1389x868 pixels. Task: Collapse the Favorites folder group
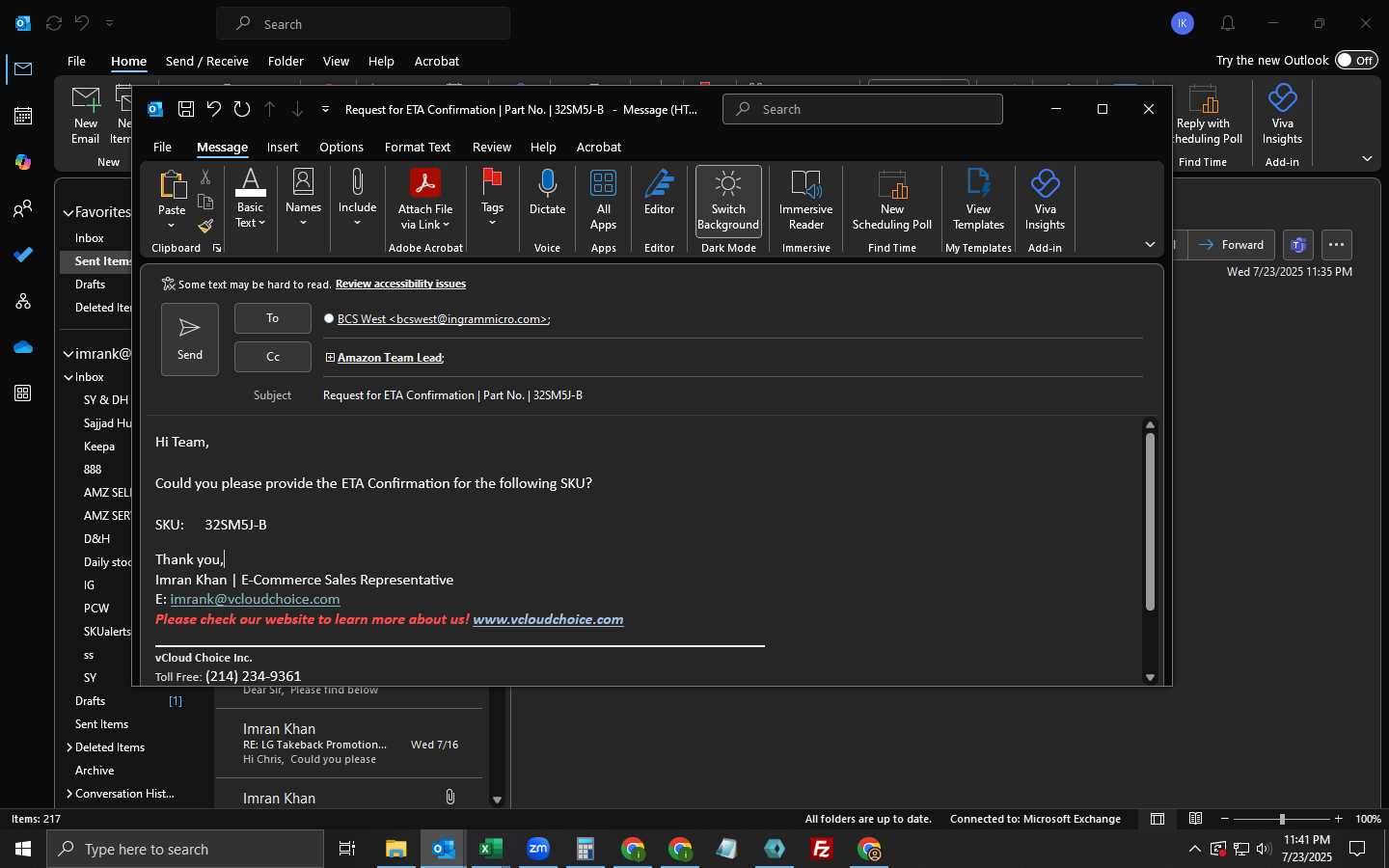(68, 212)
